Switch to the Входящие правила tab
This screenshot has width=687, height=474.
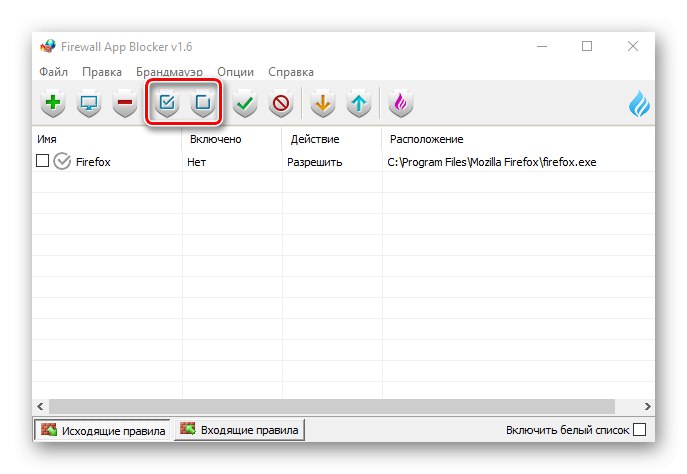click(240, 430)
